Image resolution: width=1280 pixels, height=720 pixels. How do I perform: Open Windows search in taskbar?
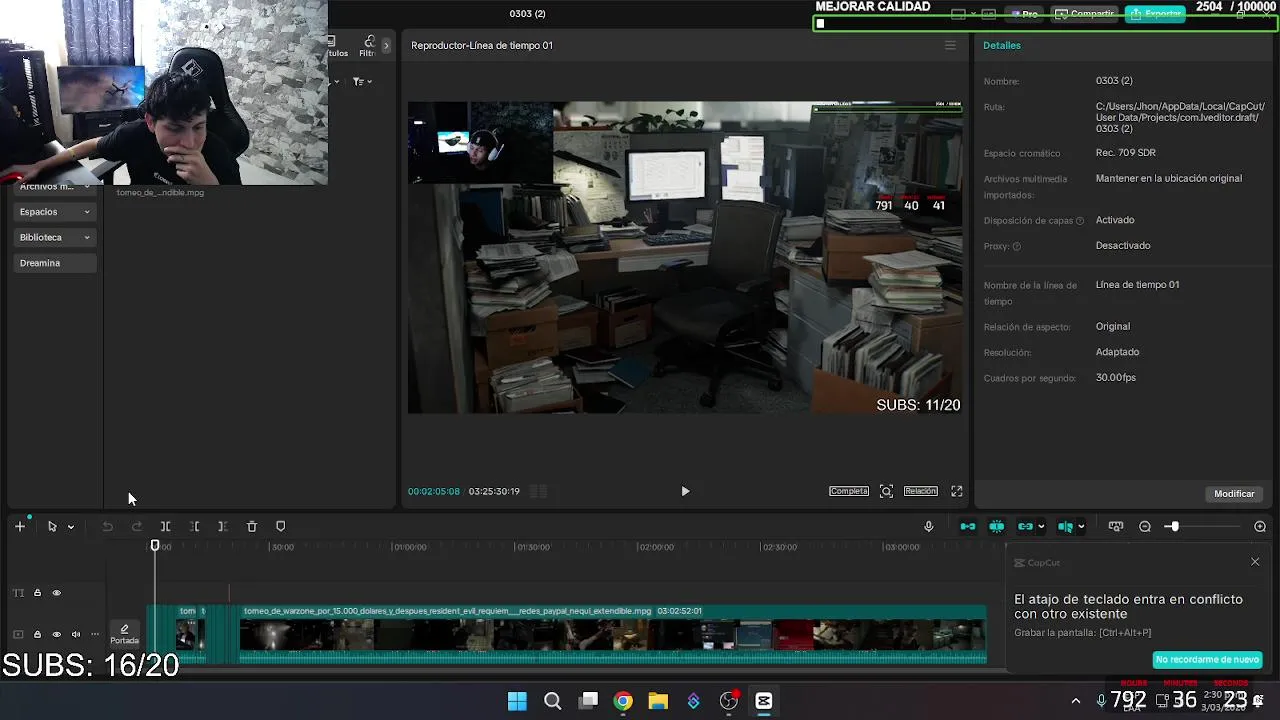pos(552,701)
